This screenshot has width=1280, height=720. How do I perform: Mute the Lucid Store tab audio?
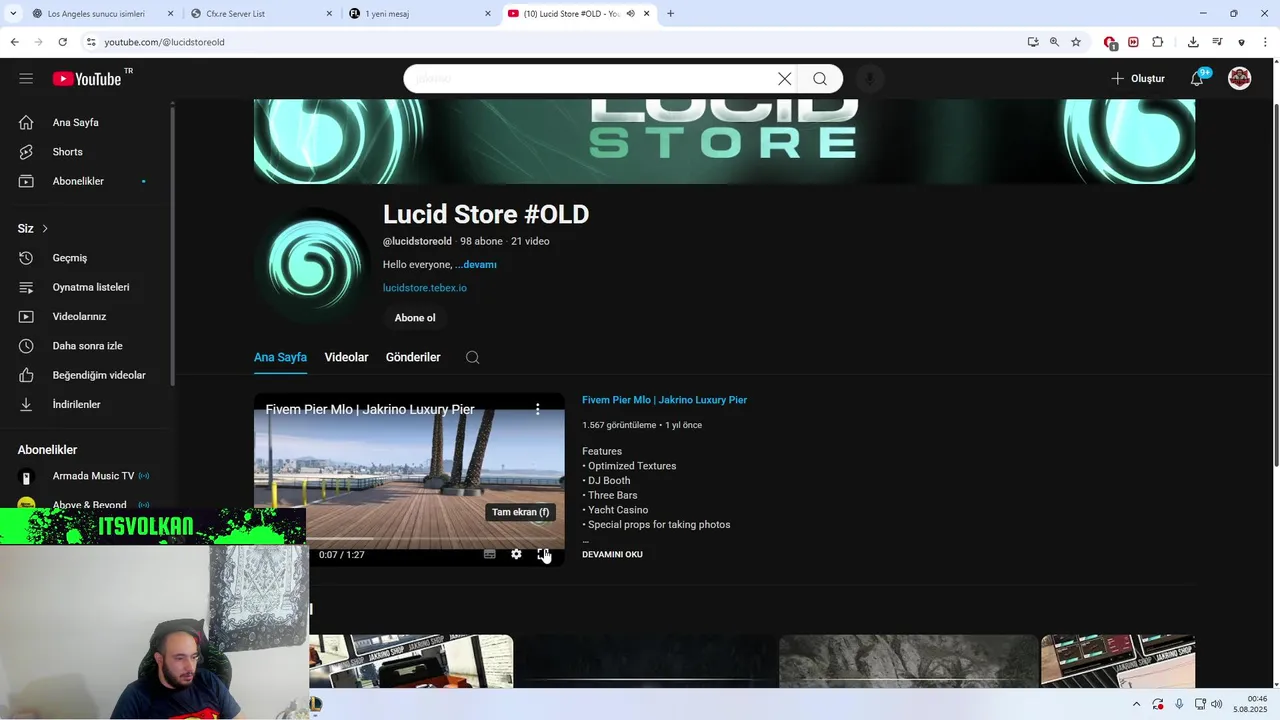click(630, 14)
